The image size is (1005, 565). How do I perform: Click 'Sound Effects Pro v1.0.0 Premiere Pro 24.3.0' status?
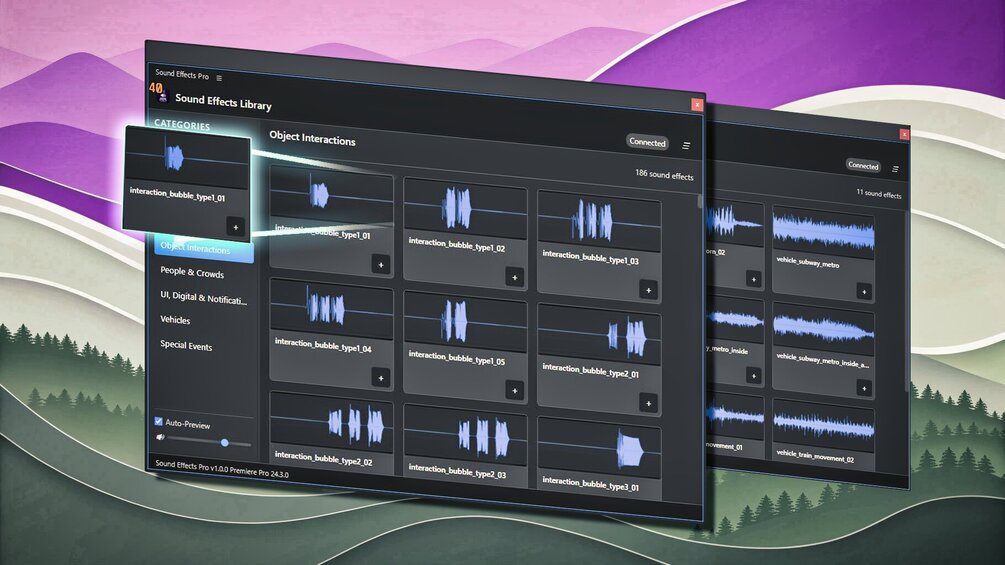coord(222,469)
